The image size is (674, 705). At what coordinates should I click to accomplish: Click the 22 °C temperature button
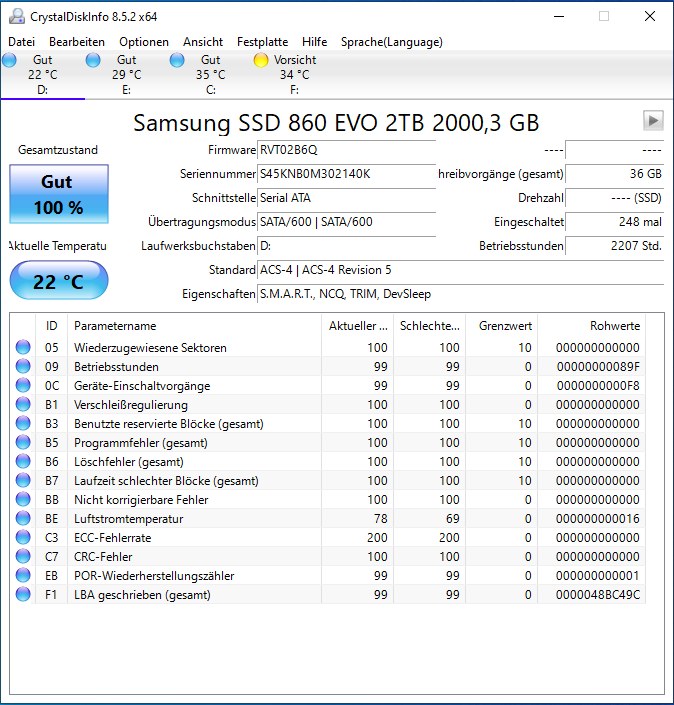tap(59, 280)
